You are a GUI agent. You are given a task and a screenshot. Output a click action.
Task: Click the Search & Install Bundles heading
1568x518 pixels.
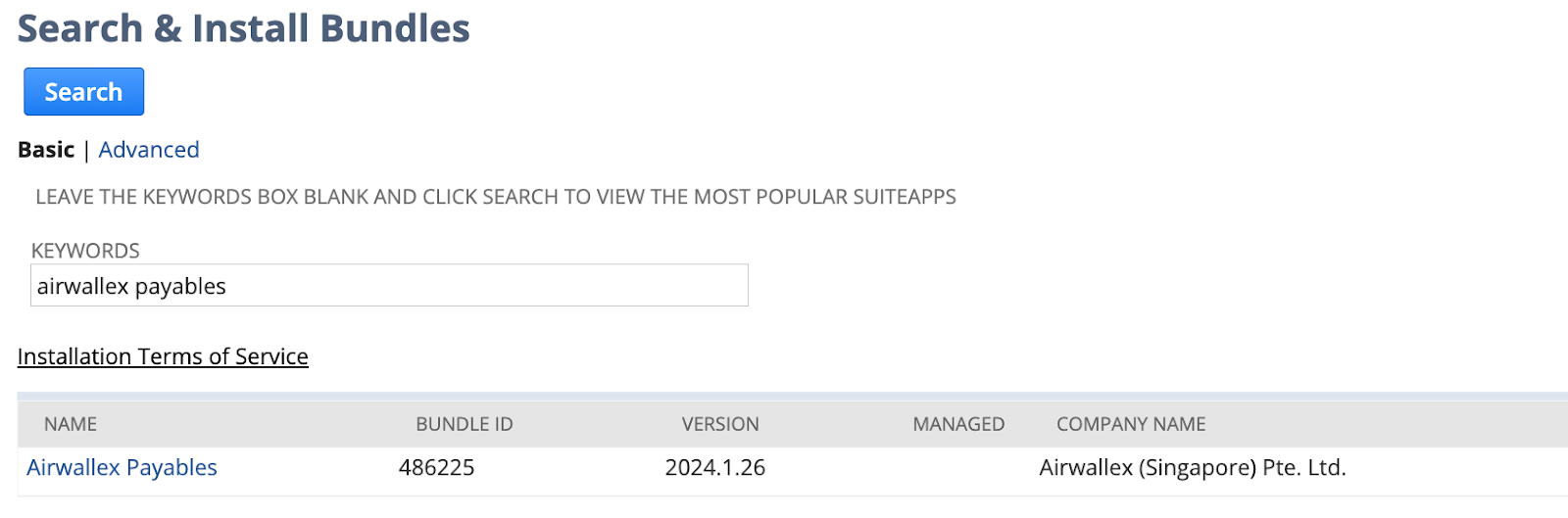[x=244, y=28]
